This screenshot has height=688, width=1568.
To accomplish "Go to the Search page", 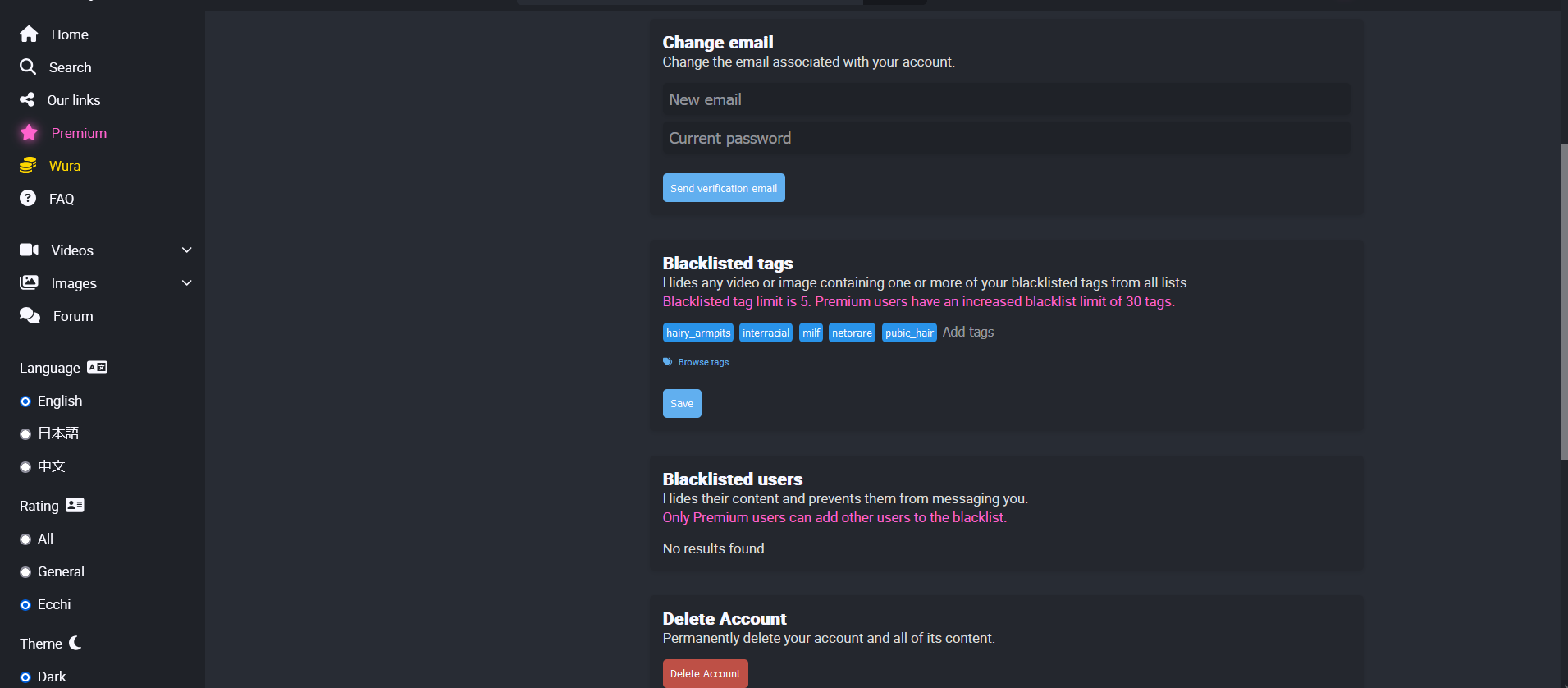I will (71, 67).
